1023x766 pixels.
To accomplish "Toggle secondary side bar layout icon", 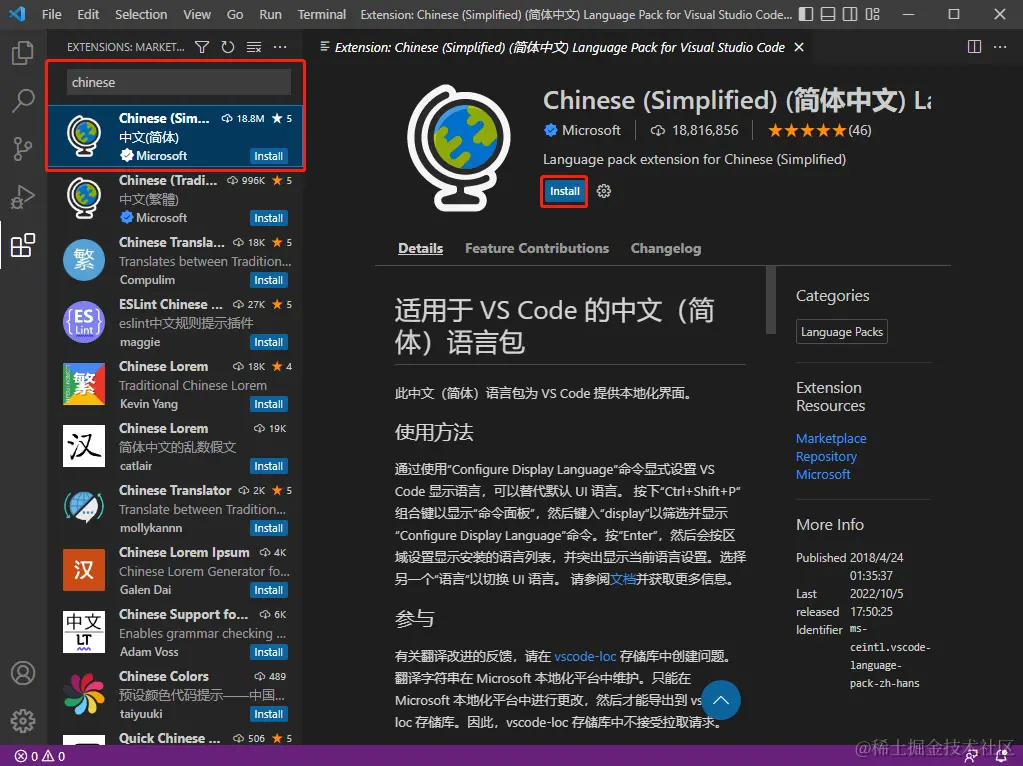I will [x=850, y=14].
